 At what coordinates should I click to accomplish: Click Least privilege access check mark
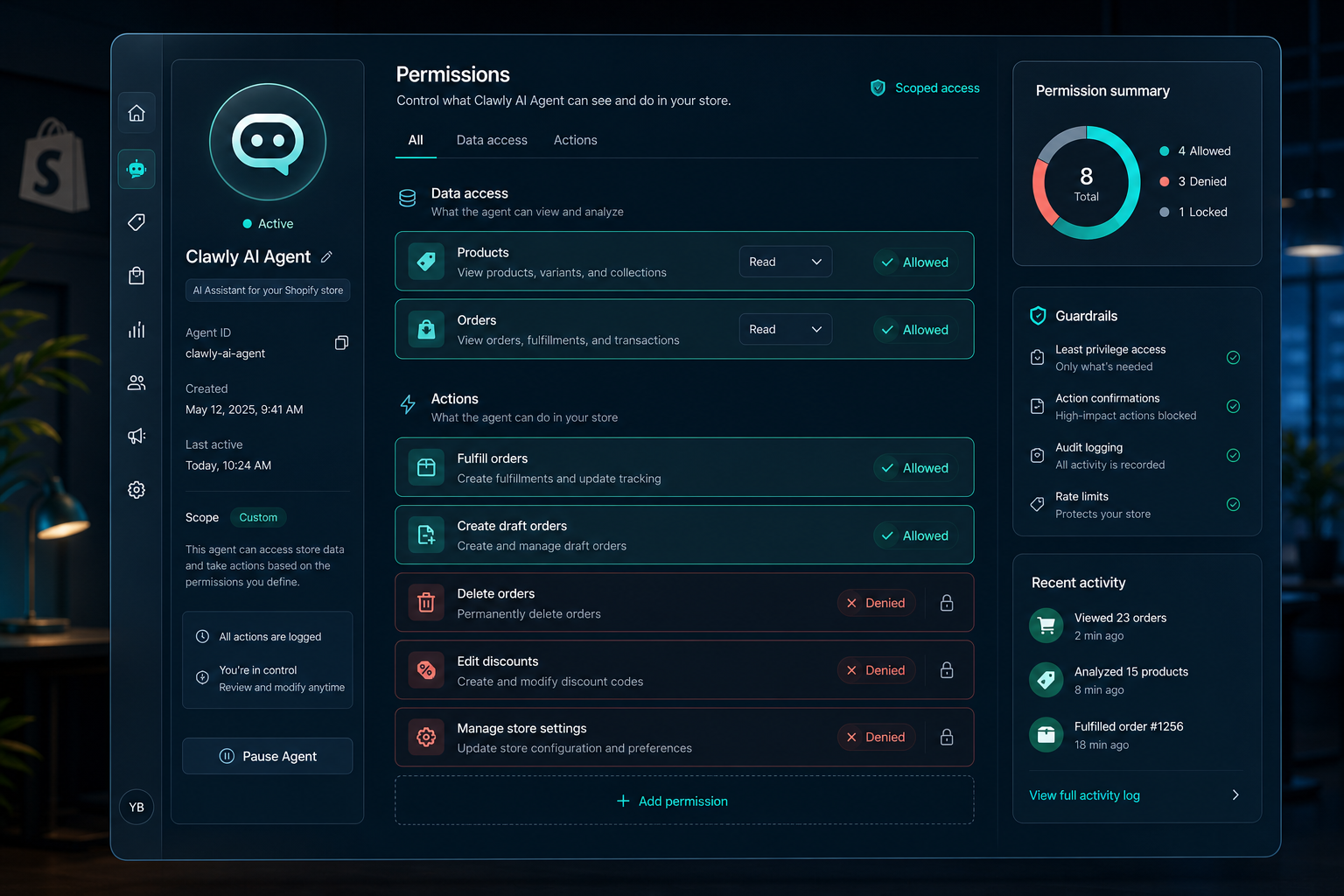[1233, 357]
